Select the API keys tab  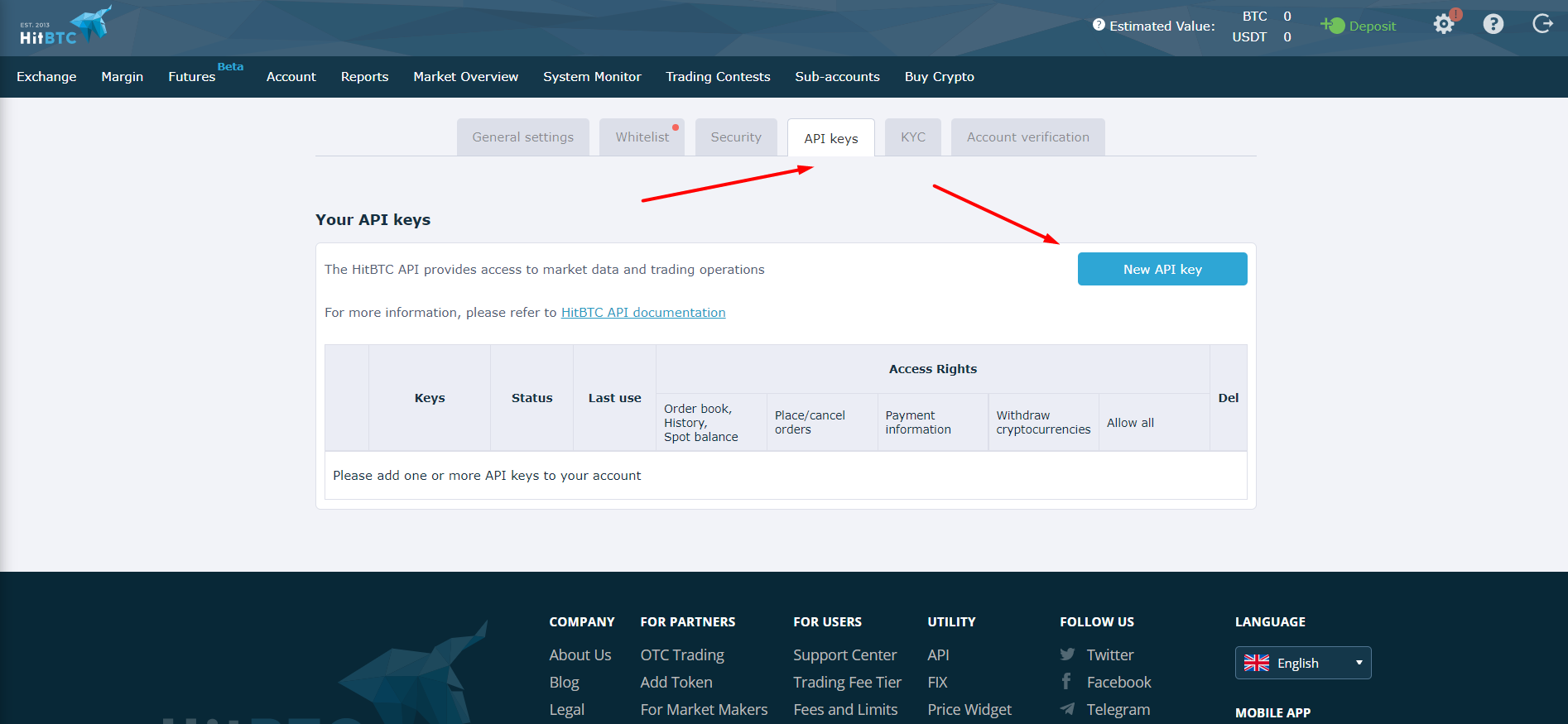(831, 138)
